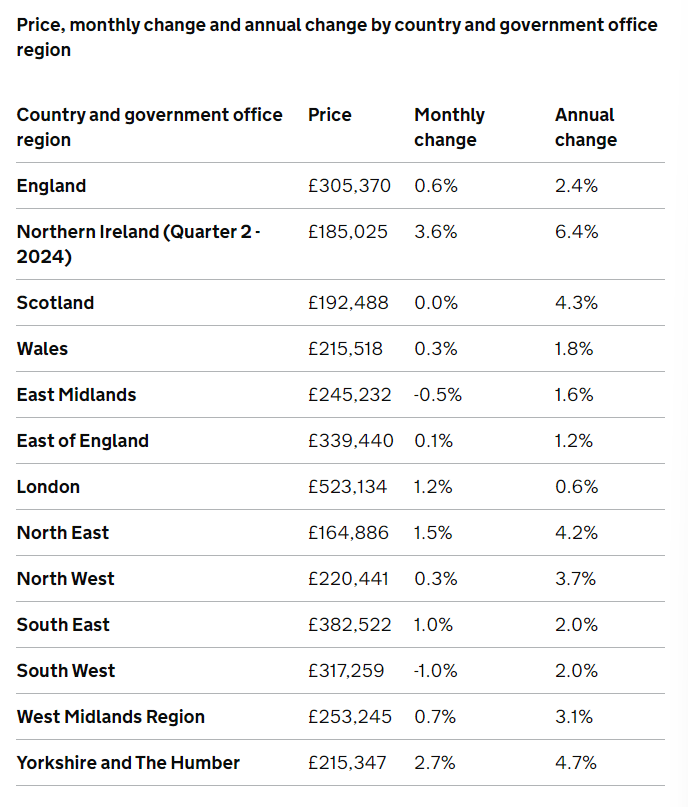
Task: Click Northern Ireland (Quarter 2 - 2024) row label
Action: (138, 244)
